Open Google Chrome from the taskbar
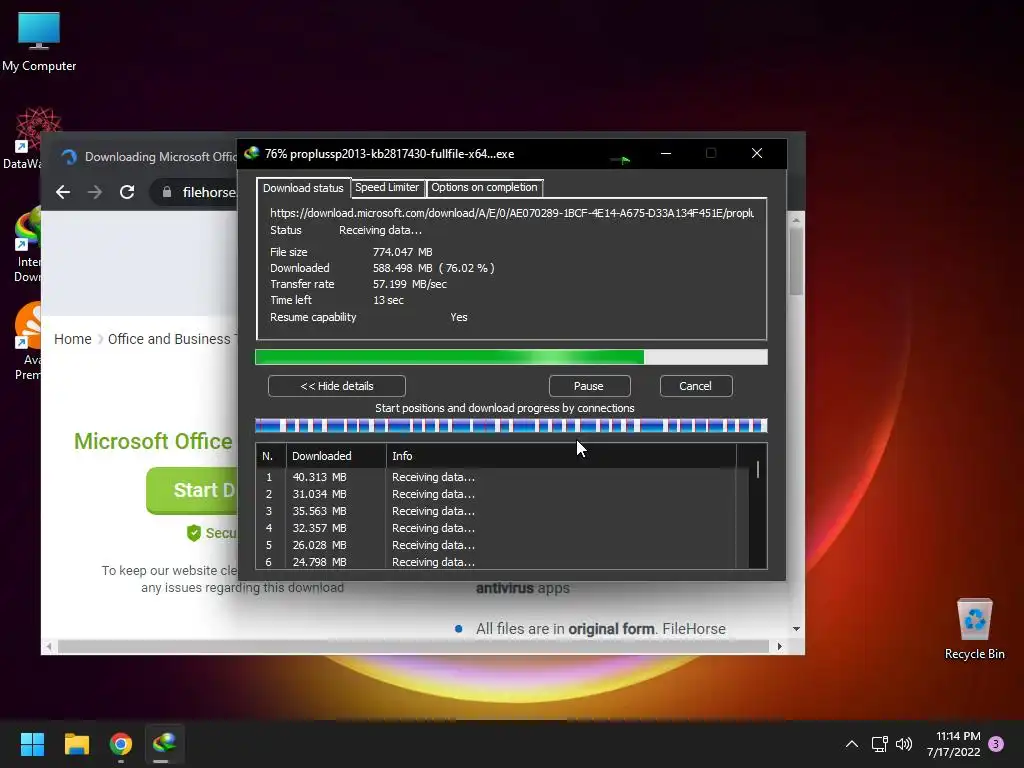The image size is (1024, 768). point(121,744)
